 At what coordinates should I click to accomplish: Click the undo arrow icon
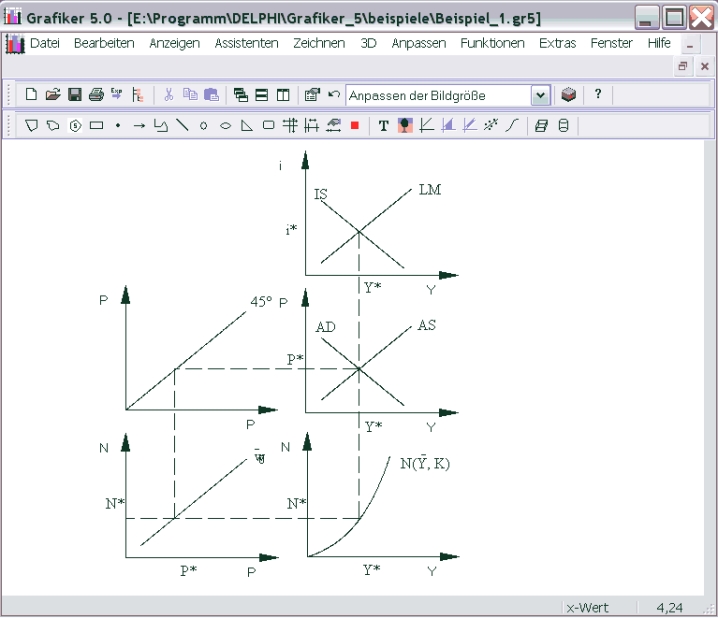point(334,95)
